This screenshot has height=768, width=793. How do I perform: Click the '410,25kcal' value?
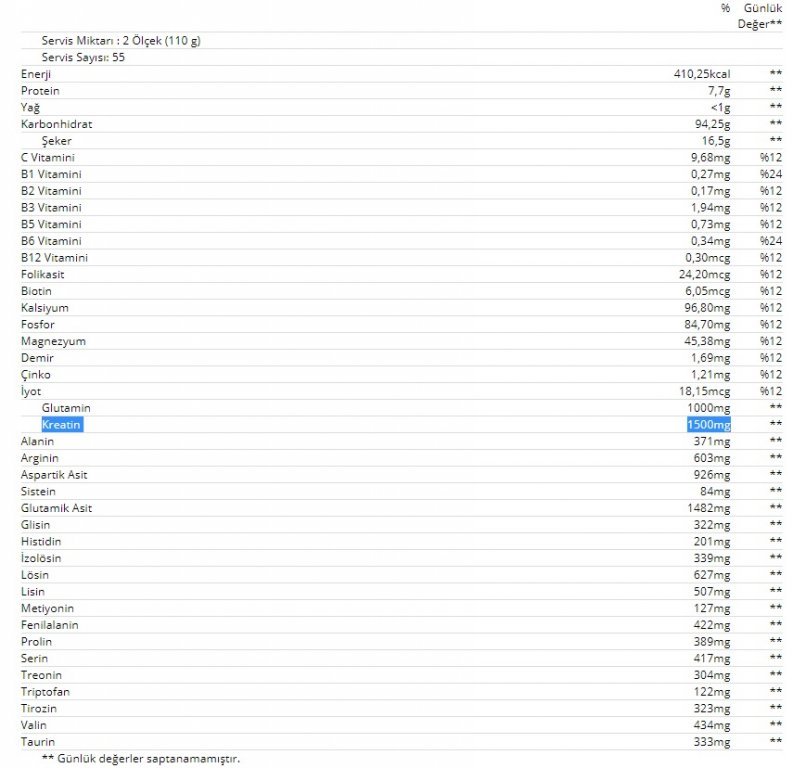point(702,74)
